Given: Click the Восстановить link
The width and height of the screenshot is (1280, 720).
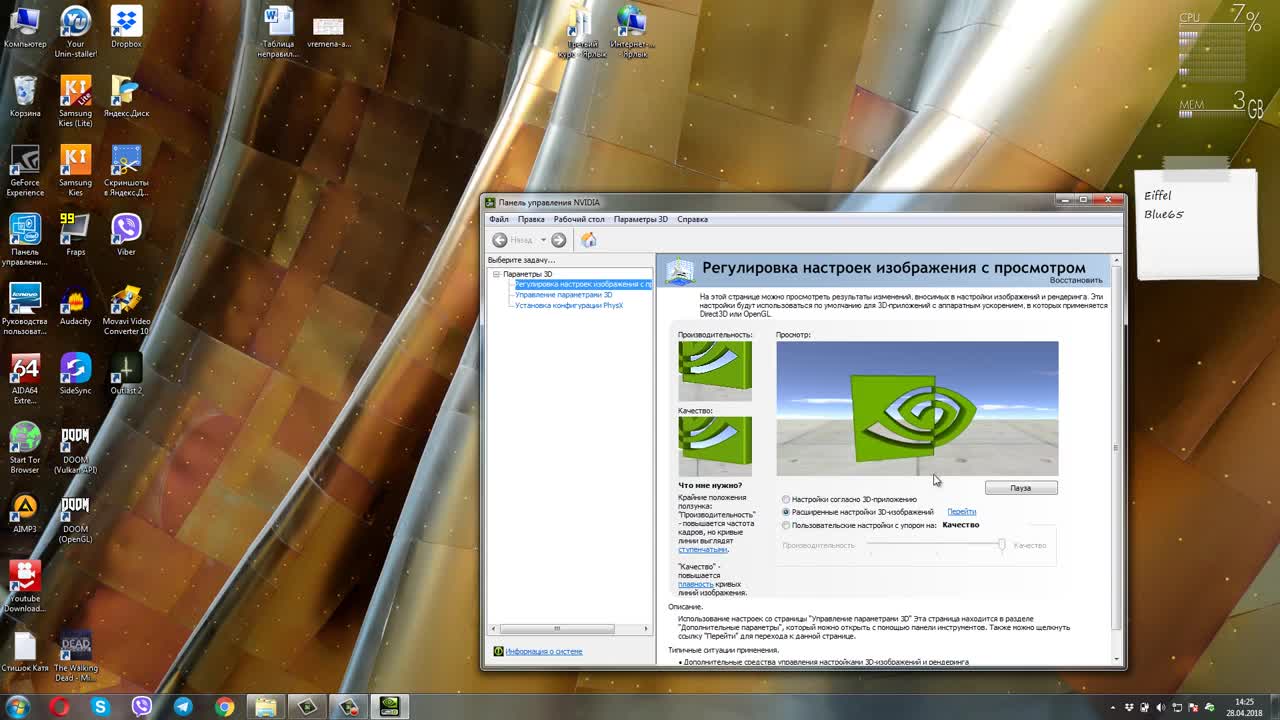Looking at the screenshot, I should [1076, 280].
